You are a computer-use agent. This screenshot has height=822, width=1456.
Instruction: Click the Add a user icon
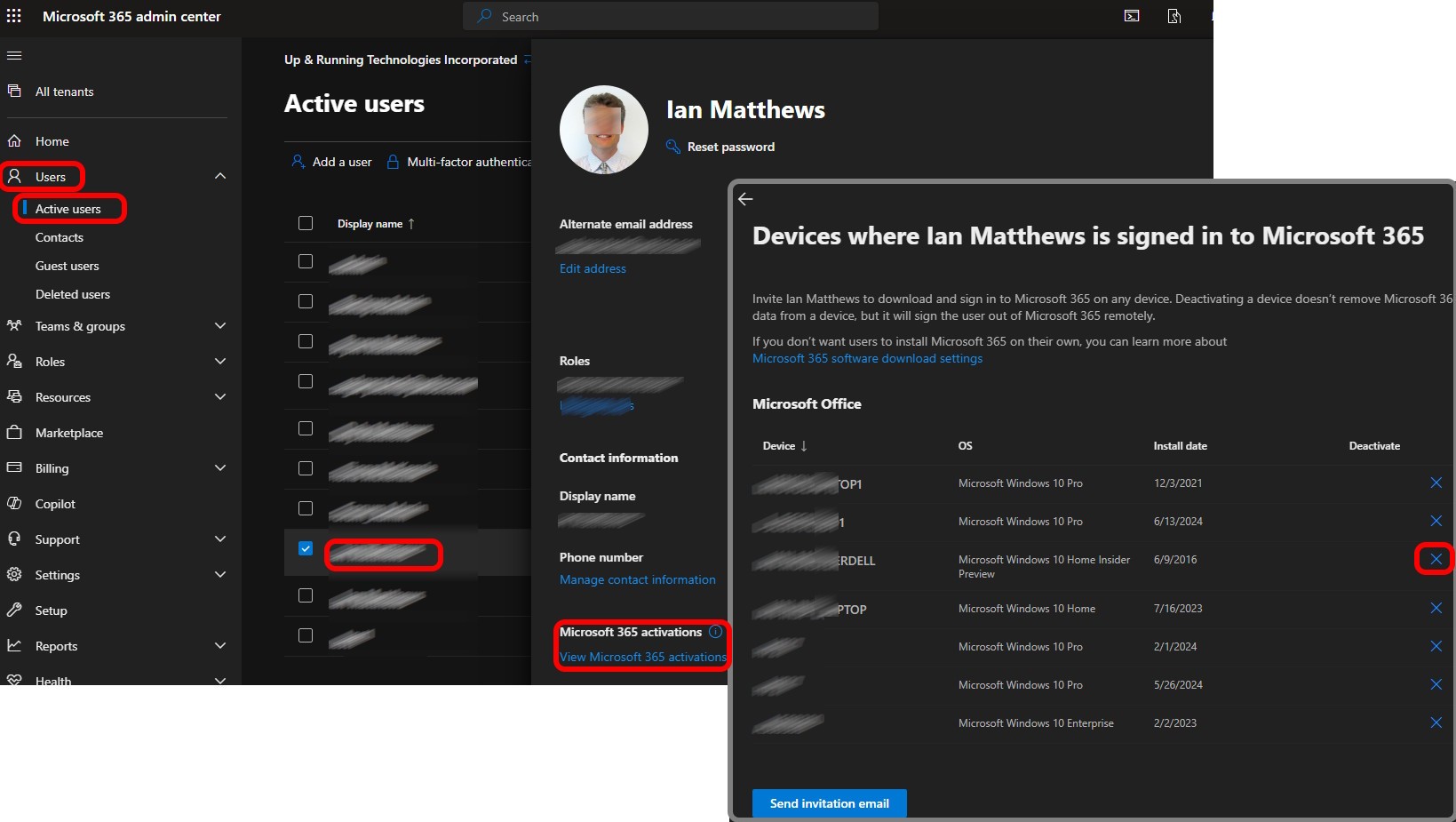point(298,162)
